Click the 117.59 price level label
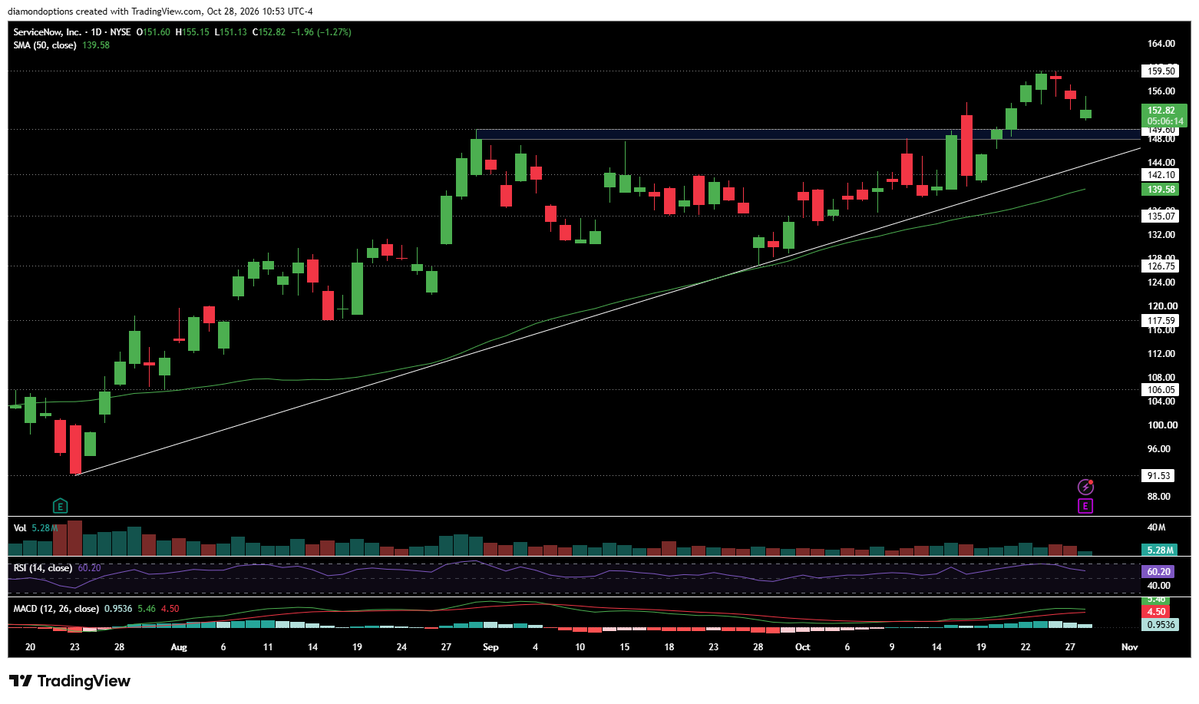Image resolution: width=1199 pixels, height=704 pixels. [x=1158, y=321]
